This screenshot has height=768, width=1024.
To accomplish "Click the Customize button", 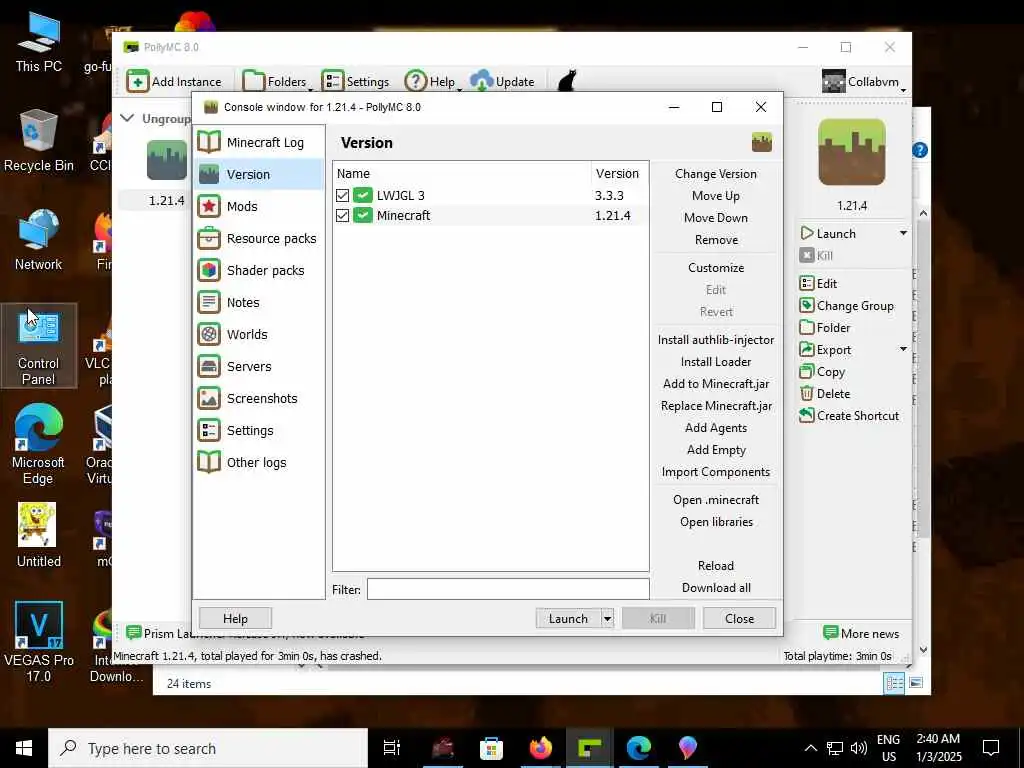I will point(716,268).
